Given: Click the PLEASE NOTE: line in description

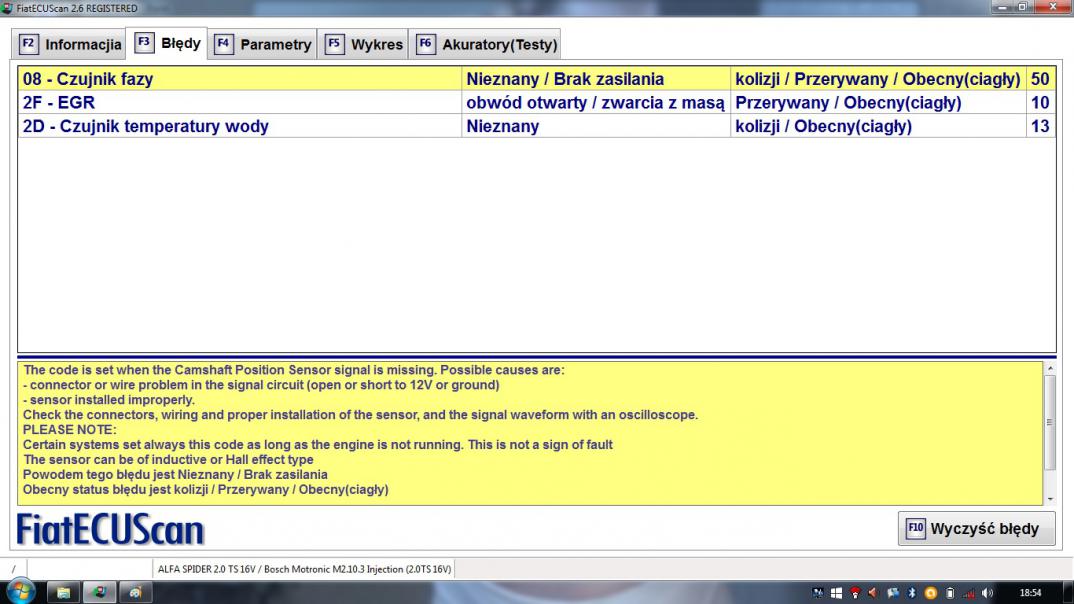Looking at the screenshot, I should point(70,429).
